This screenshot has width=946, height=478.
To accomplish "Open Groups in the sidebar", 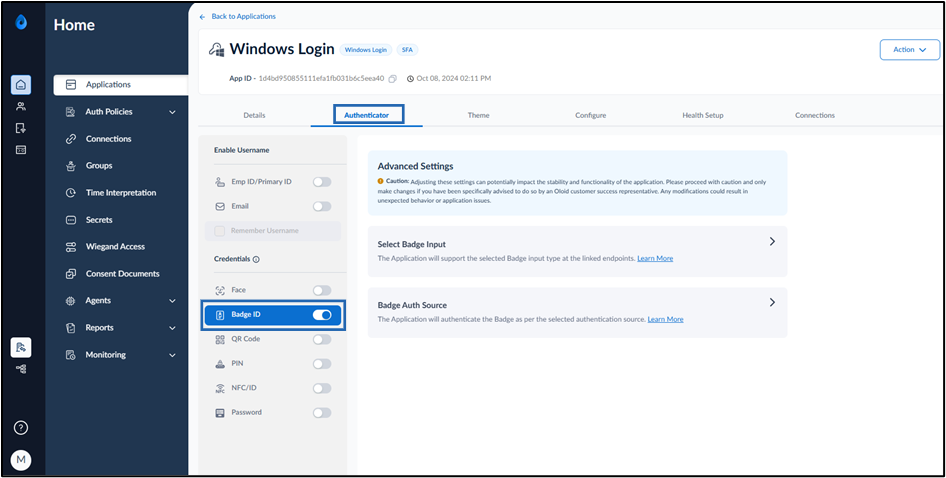I will pos(99,166).
